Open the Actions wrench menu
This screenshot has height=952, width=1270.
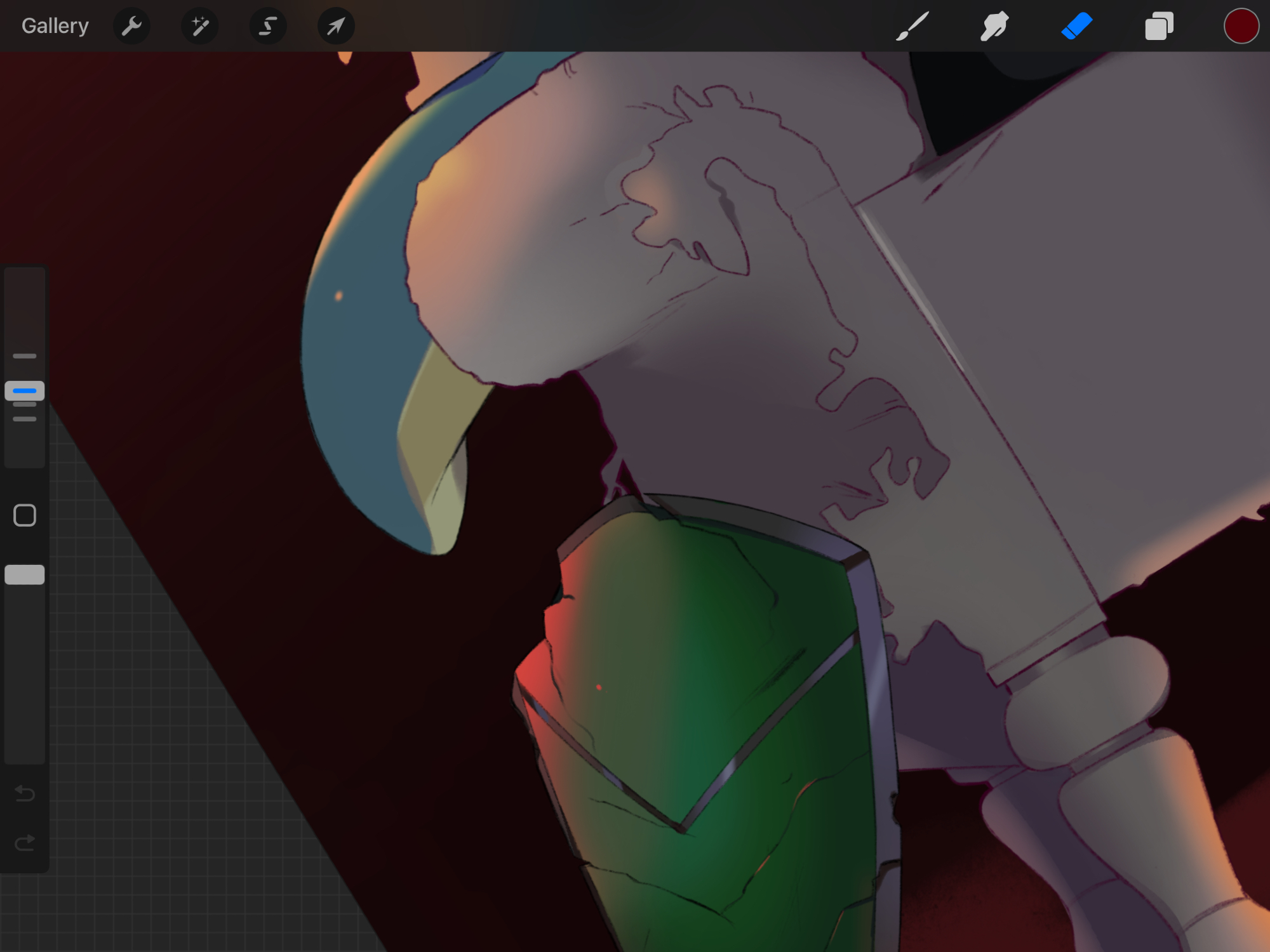point(131,26)
